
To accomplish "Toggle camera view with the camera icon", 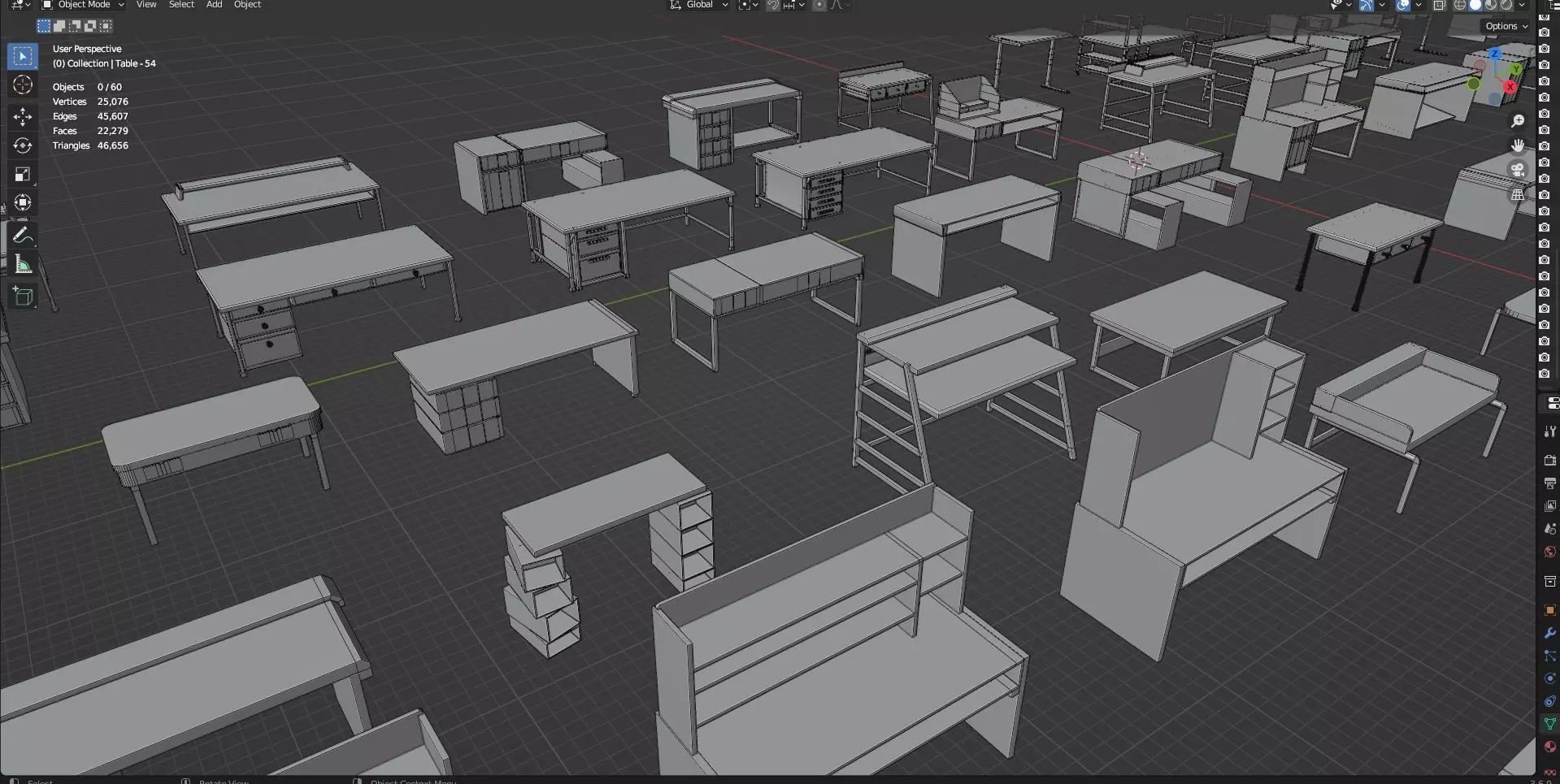I will [x=1518, y=170].
